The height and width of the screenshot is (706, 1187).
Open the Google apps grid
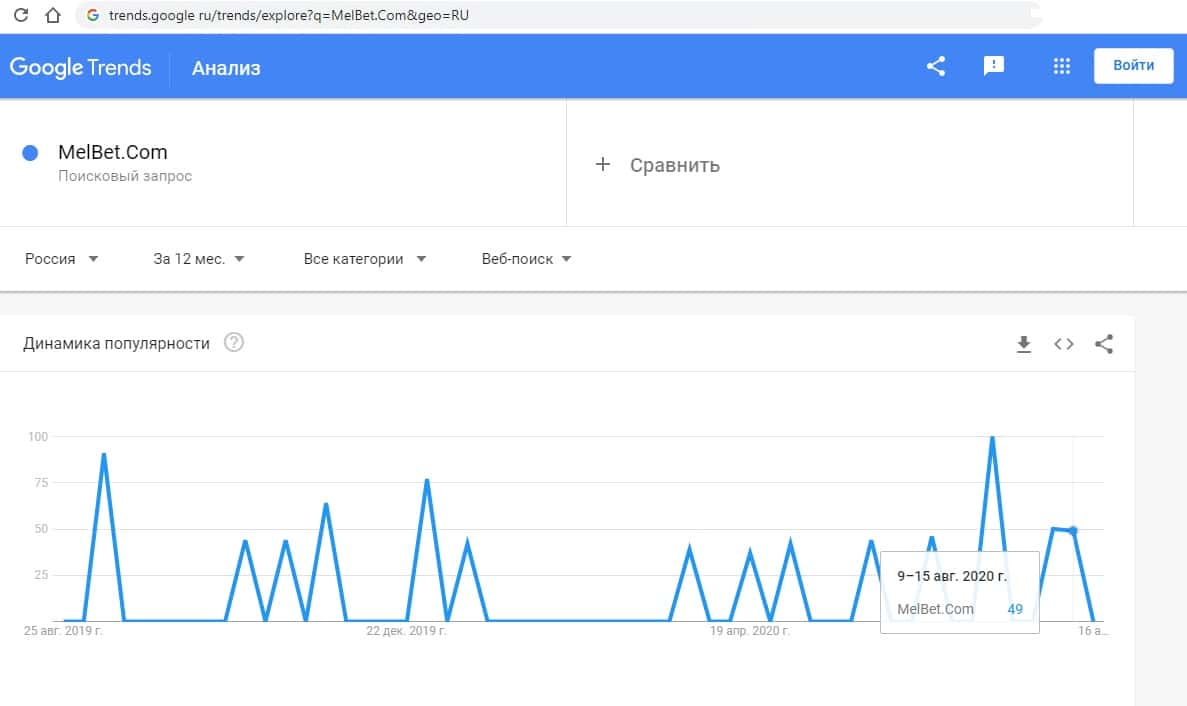tap(1062, 67)
